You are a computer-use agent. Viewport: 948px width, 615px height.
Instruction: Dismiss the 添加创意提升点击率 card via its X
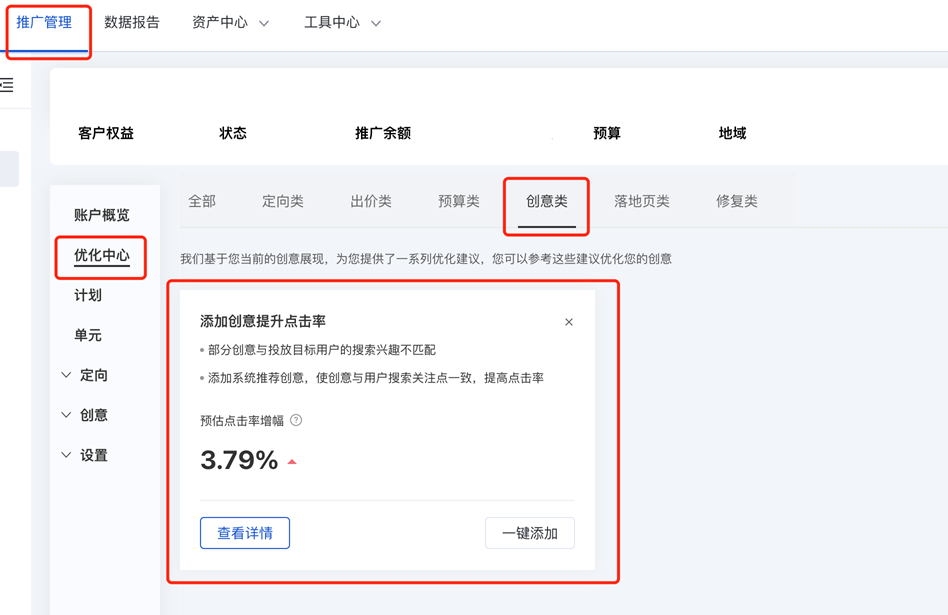pyautogui.click(x=569, y=322)
